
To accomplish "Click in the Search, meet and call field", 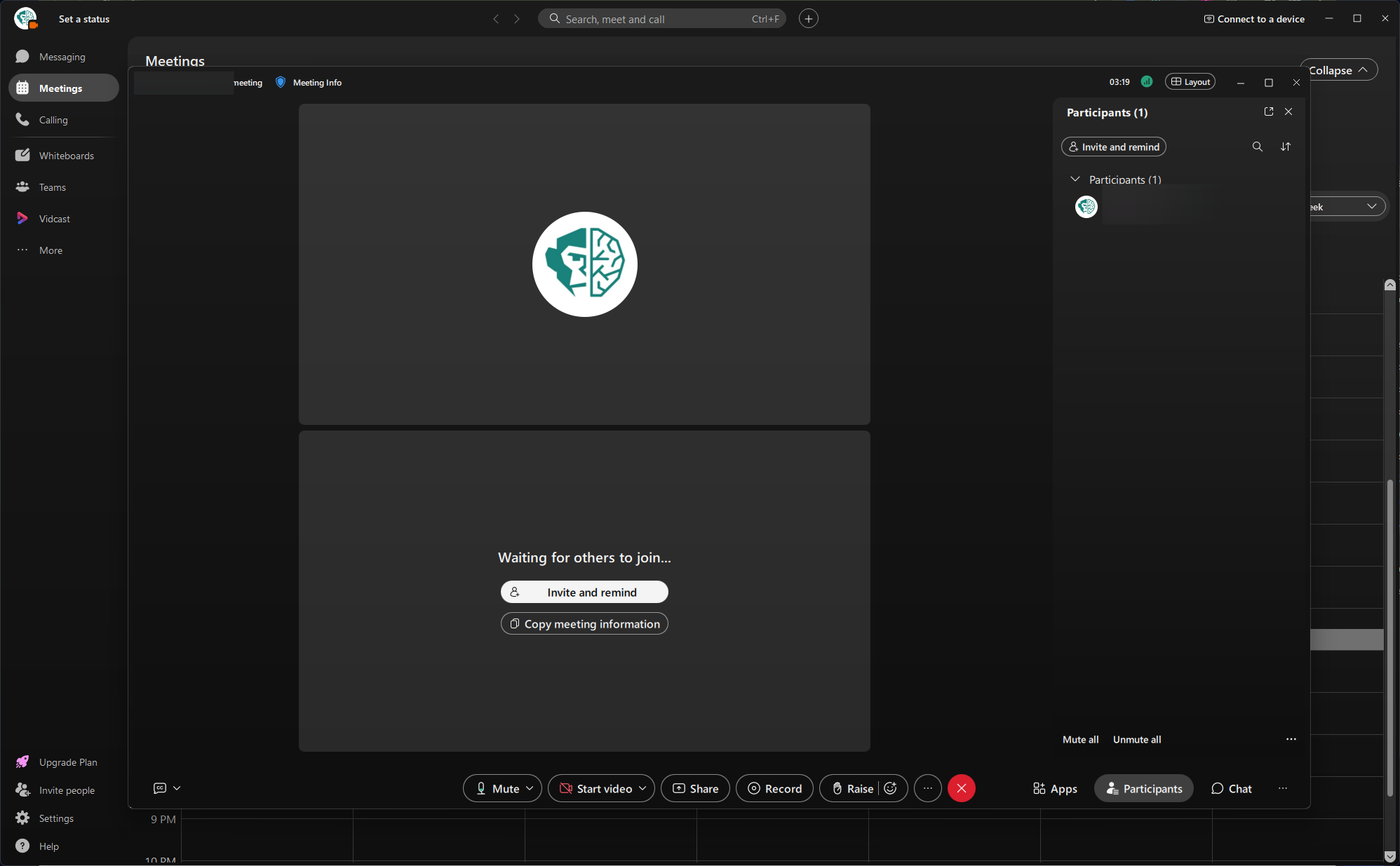I will coord(661,19).
